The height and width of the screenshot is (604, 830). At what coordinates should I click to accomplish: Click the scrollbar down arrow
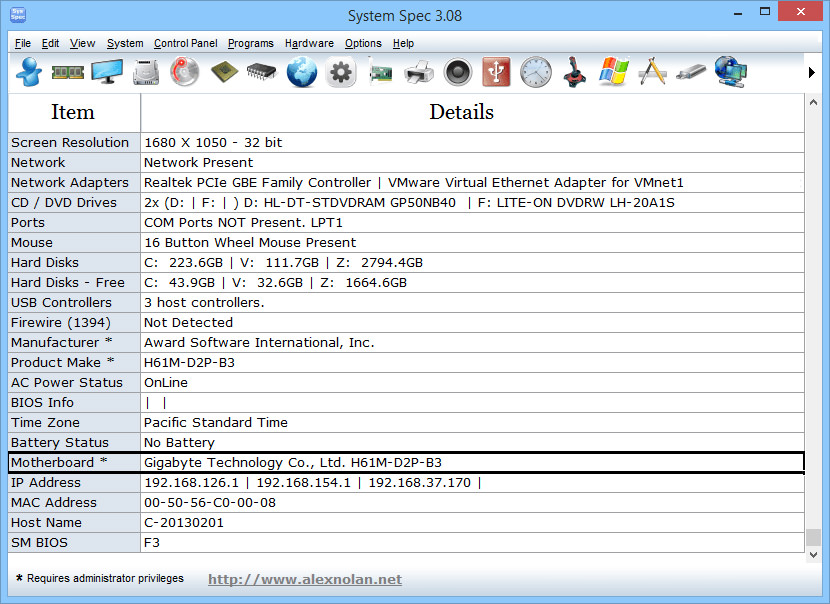click(x=813, y=555)
